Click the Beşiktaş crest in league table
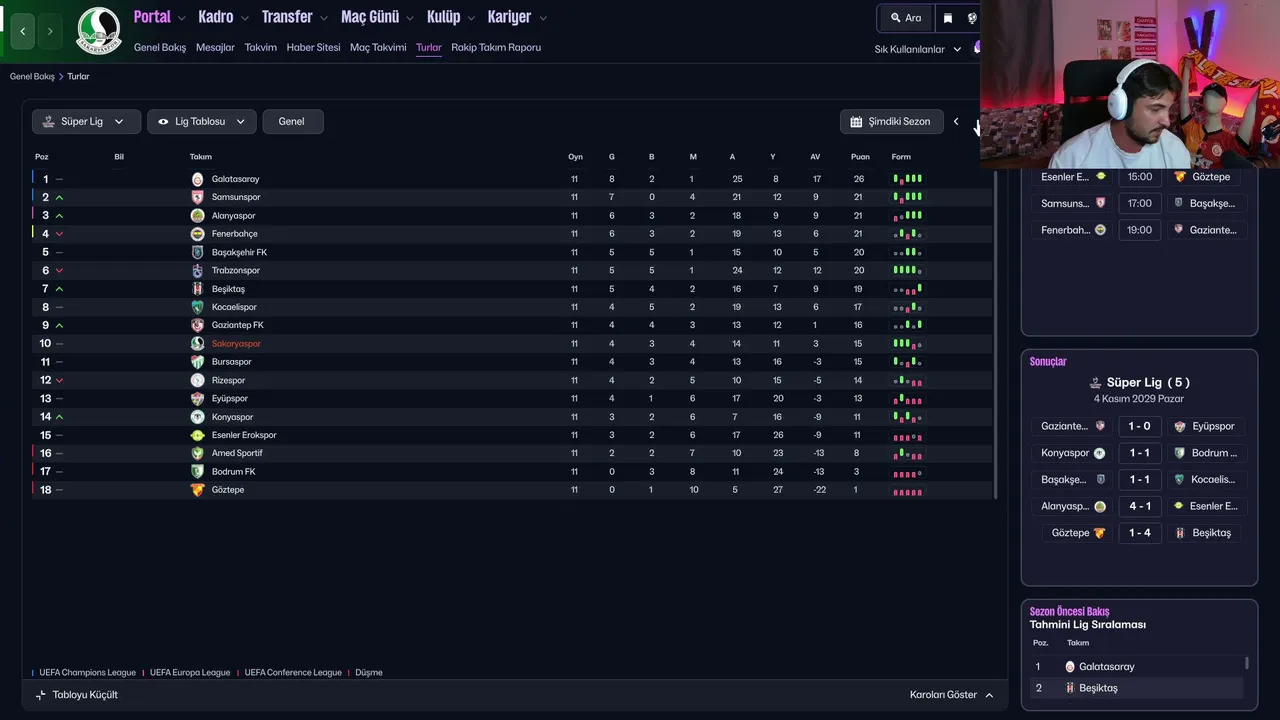The image size is (1280, 720). point(197,289)
